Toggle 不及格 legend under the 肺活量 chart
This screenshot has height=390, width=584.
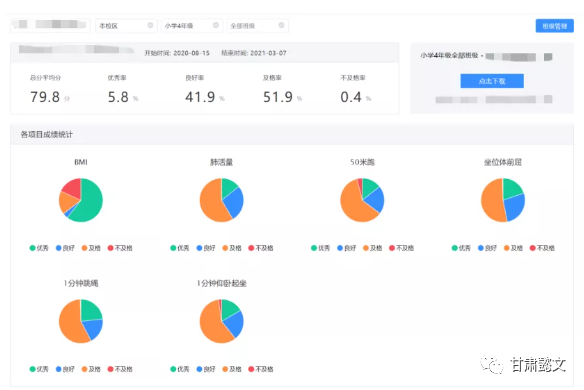pyautogui.click(x=261, y=248)
